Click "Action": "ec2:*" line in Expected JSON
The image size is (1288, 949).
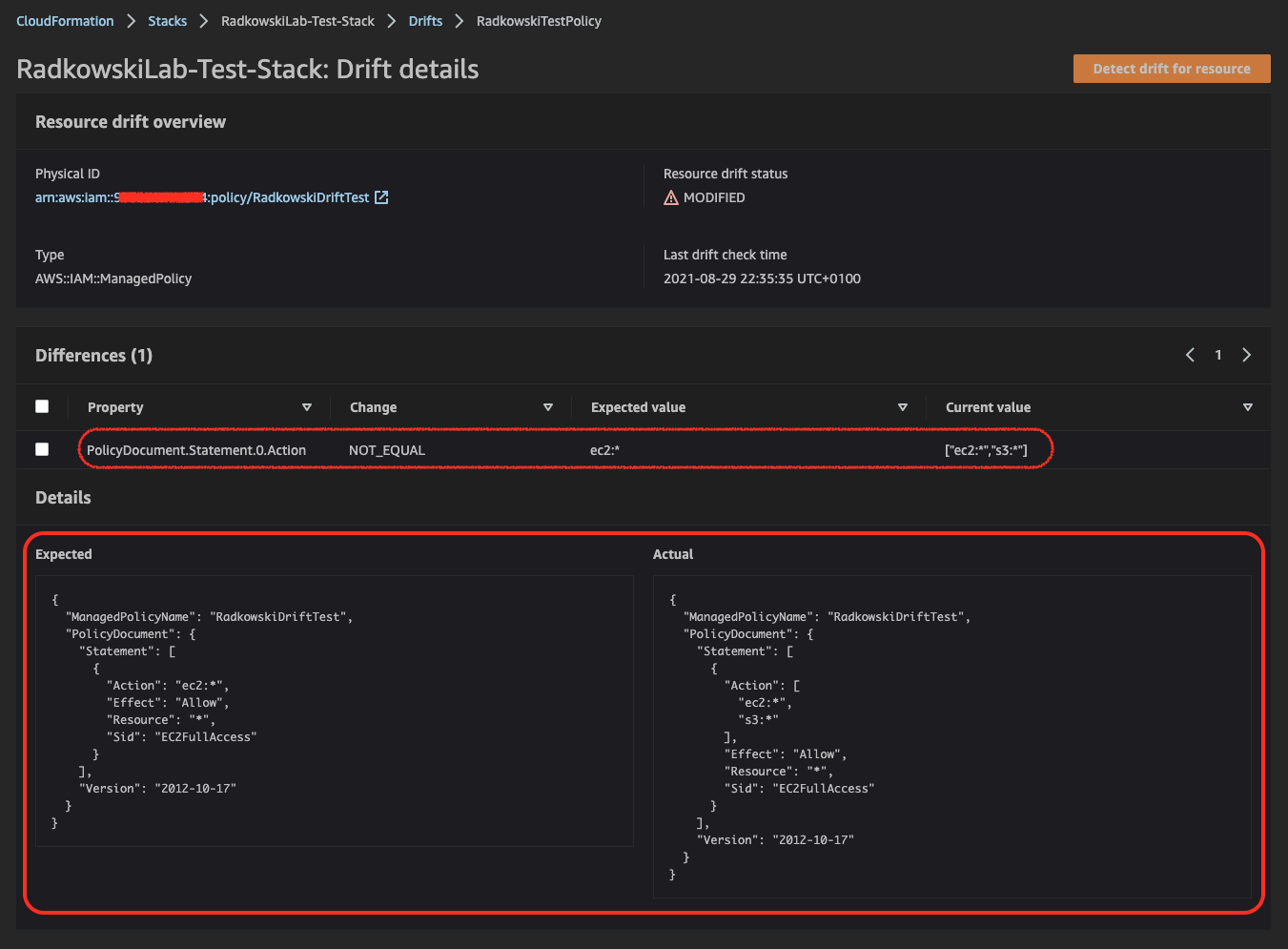pos(168,686)
